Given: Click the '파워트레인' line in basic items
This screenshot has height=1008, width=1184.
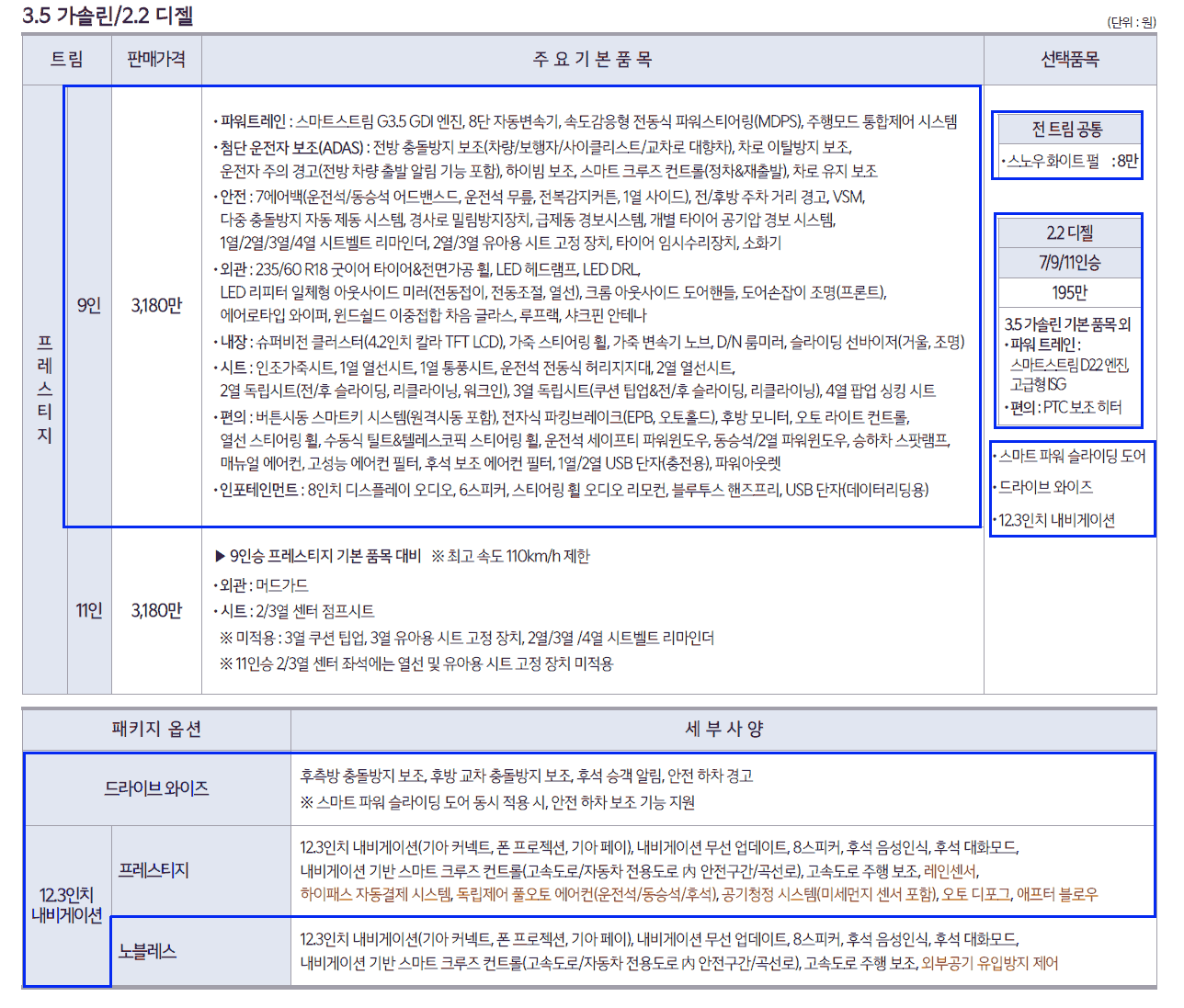Looking at the screenshot, I should 586,121.
